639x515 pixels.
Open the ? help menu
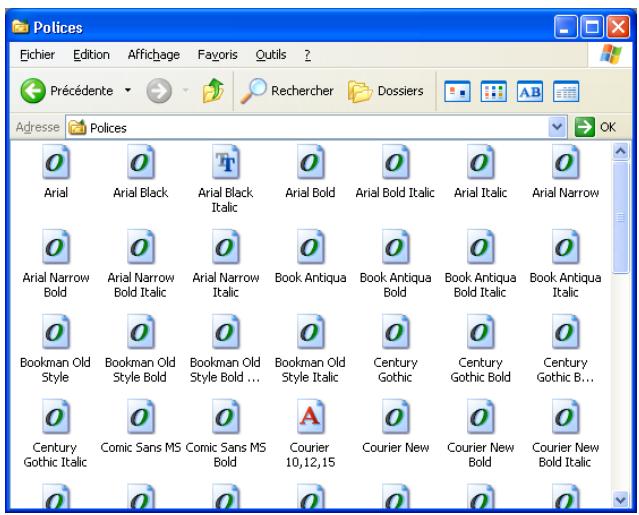click(x=307, y=55)
